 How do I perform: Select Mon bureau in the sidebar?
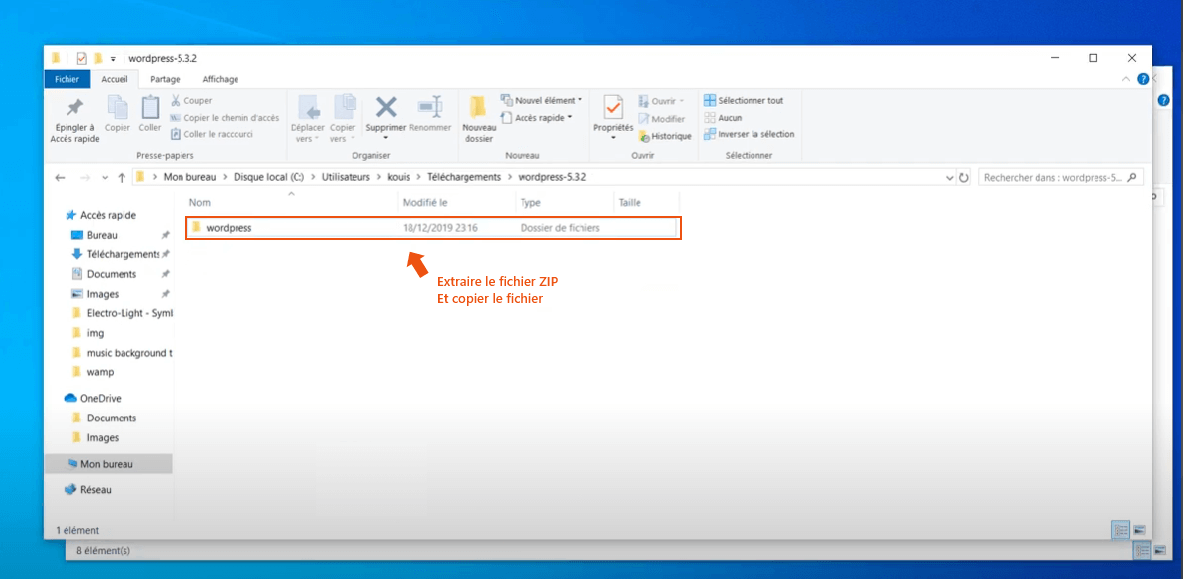tap(108, 464)
